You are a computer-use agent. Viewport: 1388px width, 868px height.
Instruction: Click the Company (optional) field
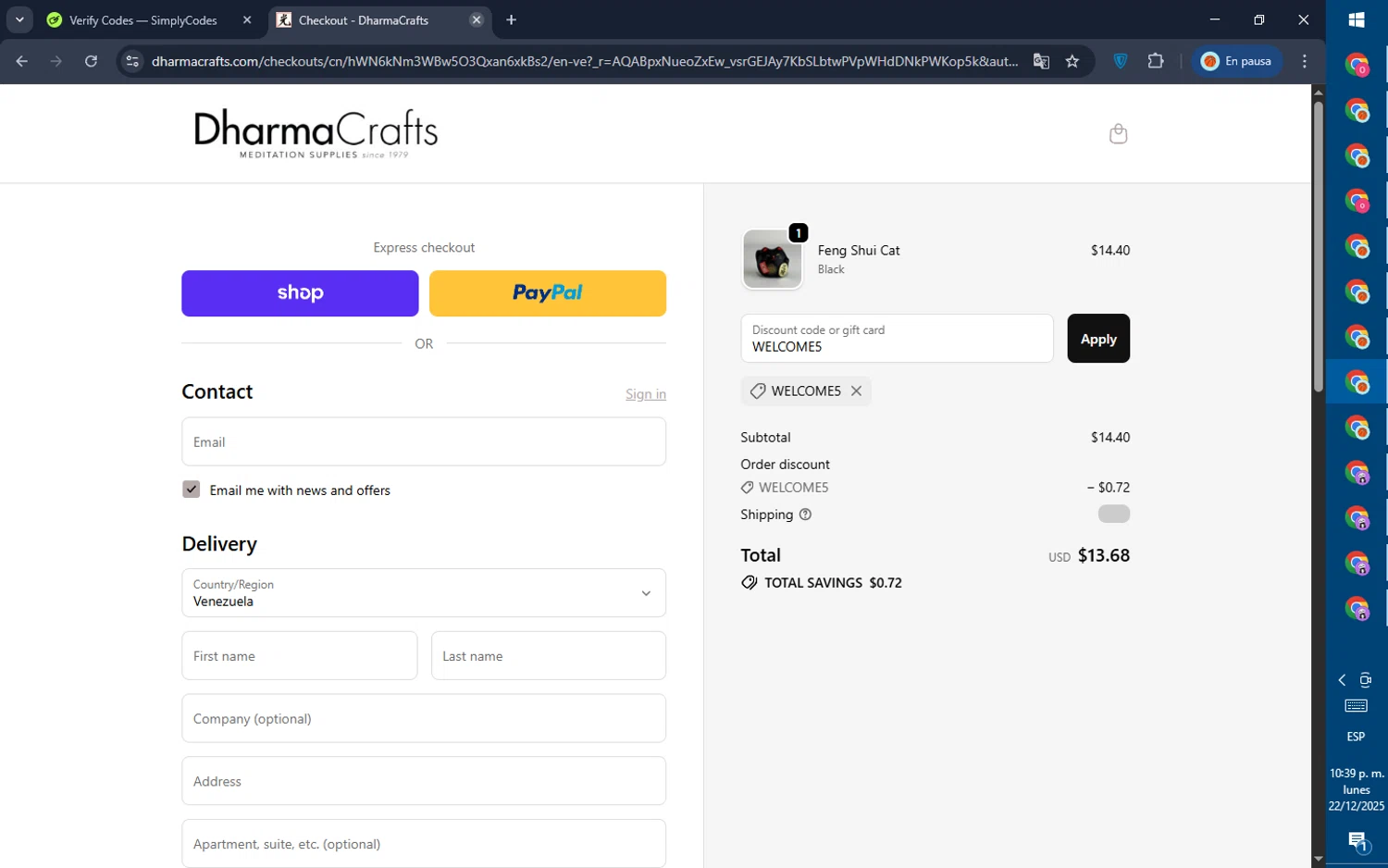click(424, 718)
